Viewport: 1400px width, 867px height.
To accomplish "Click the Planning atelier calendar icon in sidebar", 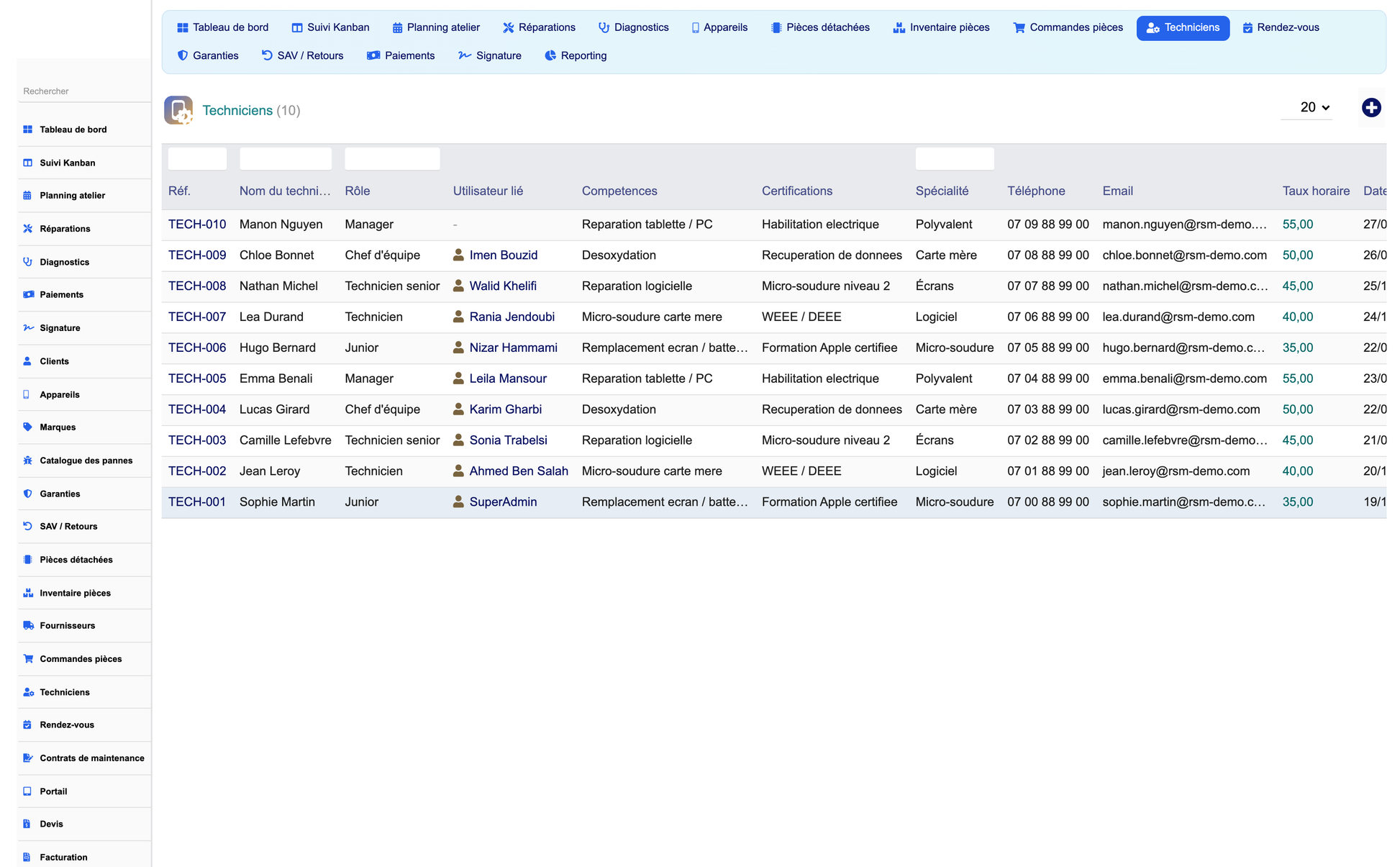I will pos(27,195).
